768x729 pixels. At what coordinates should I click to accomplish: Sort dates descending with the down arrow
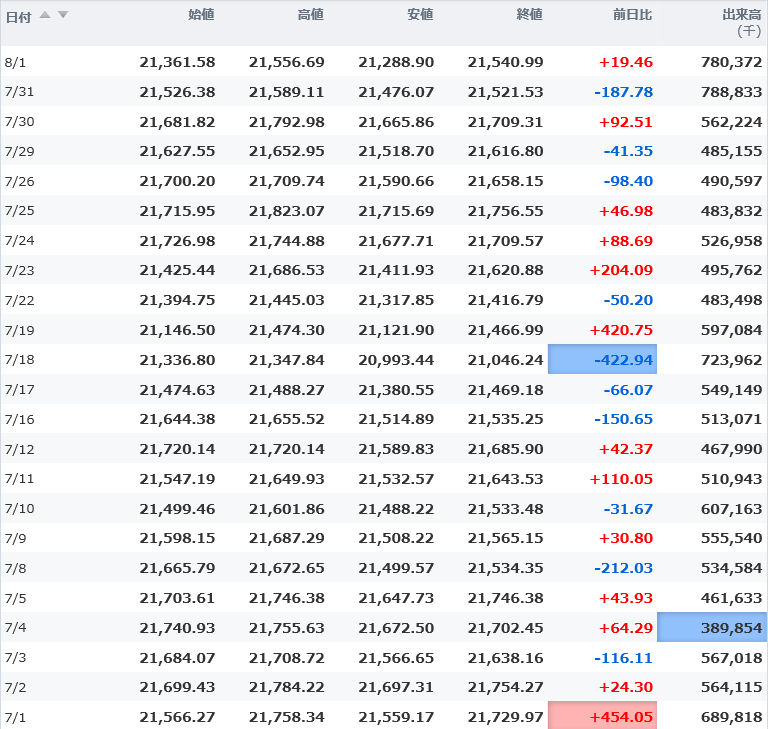pos(63,15)
